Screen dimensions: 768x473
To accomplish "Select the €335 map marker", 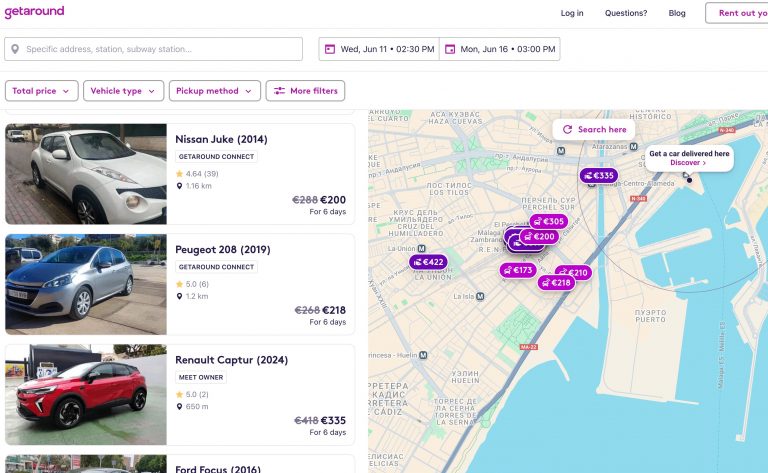I will tap(599, 175).
